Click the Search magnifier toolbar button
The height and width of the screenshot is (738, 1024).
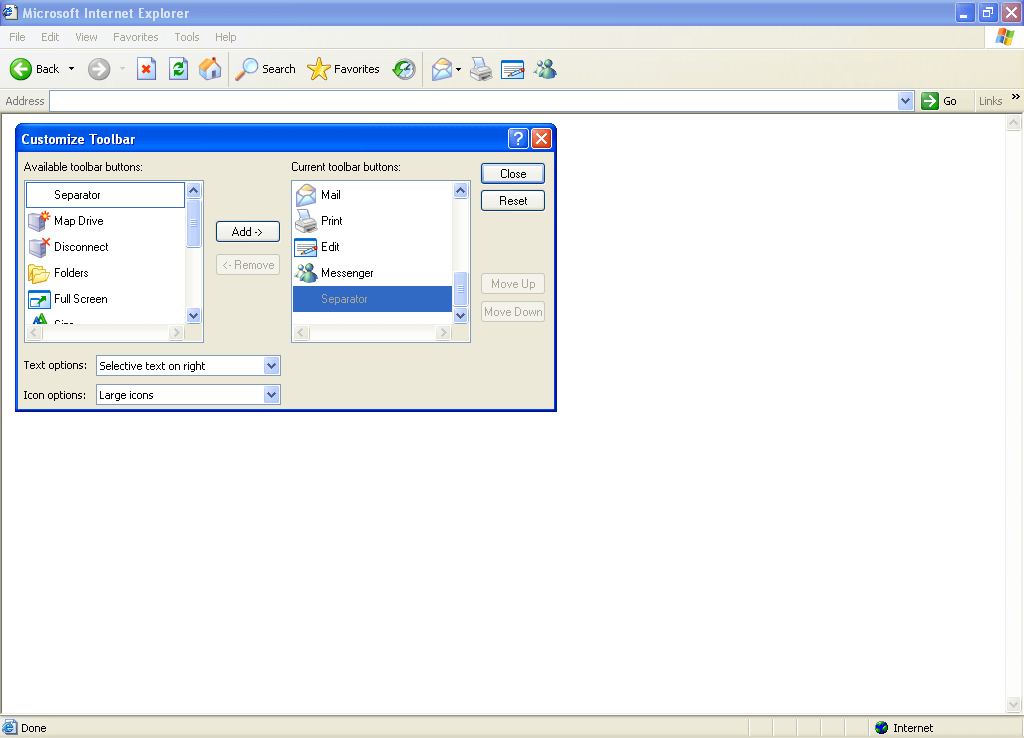(x=265, y=69)
